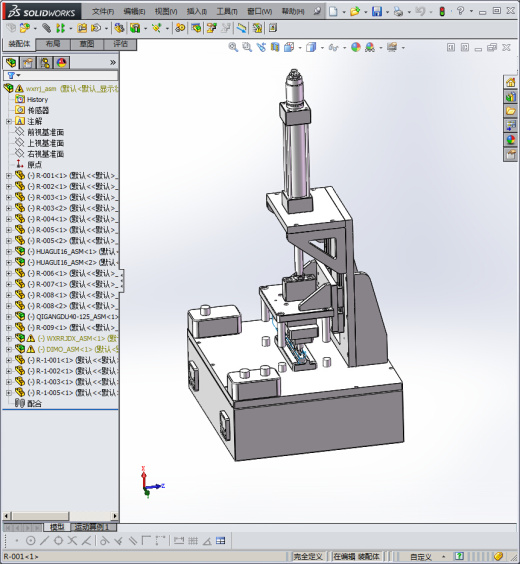Viewport: 520px width, 564px height.
Task: Select the 配合 mates folder
Action: coord(35,403)
